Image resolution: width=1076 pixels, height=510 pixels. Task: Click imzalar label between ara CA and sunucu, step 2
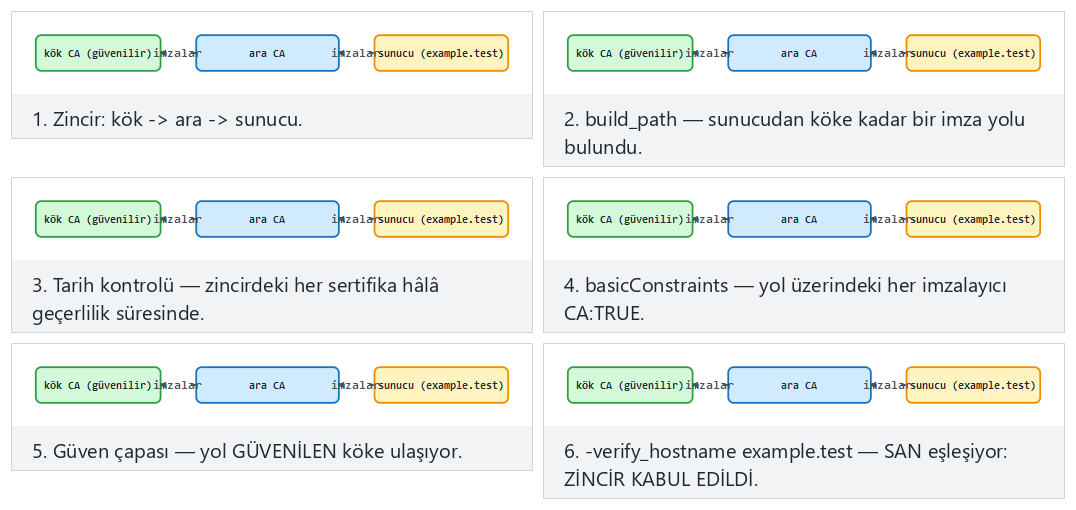[888, 53]
